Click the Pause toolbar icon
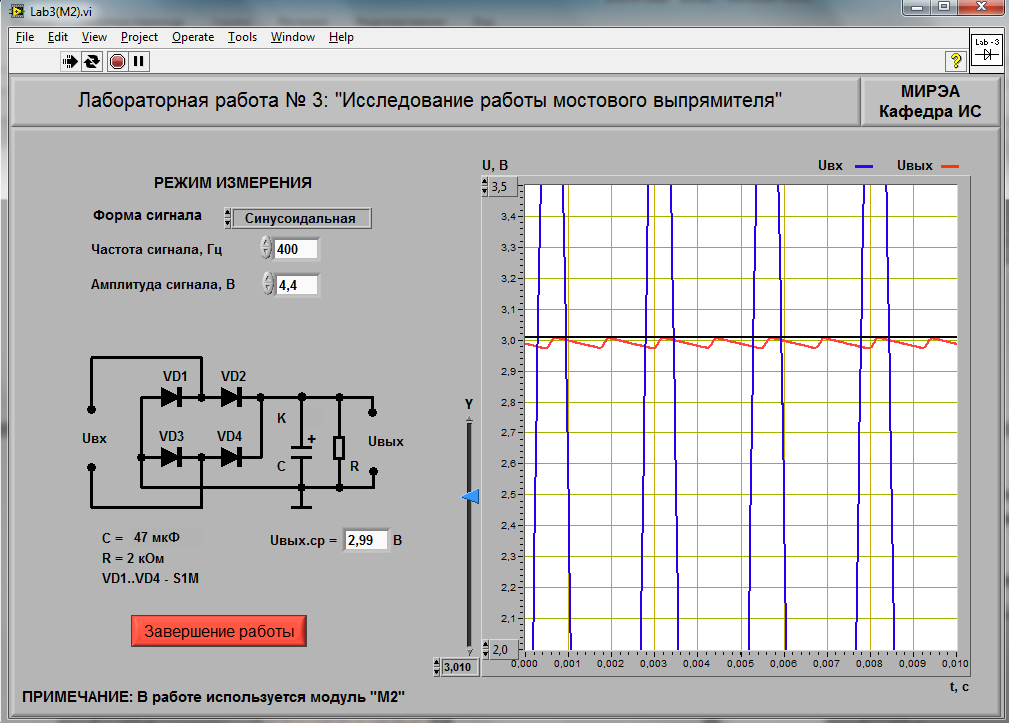 138,62
